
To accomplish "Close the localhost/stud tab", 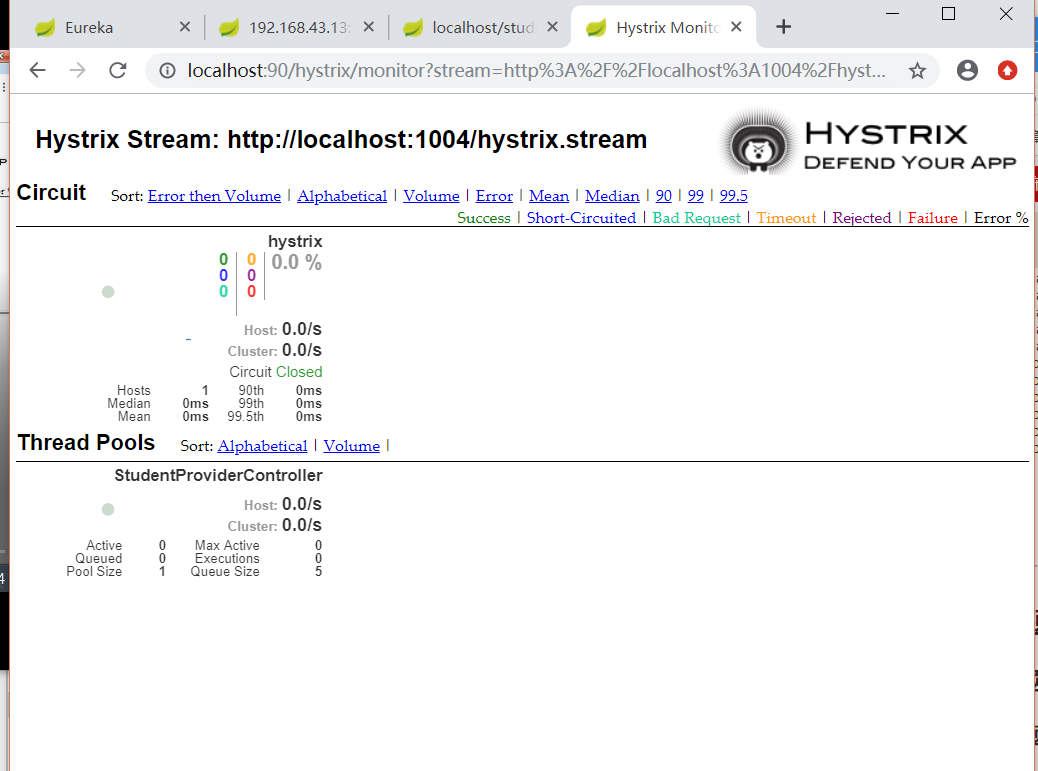I will [x=553, y=26].
